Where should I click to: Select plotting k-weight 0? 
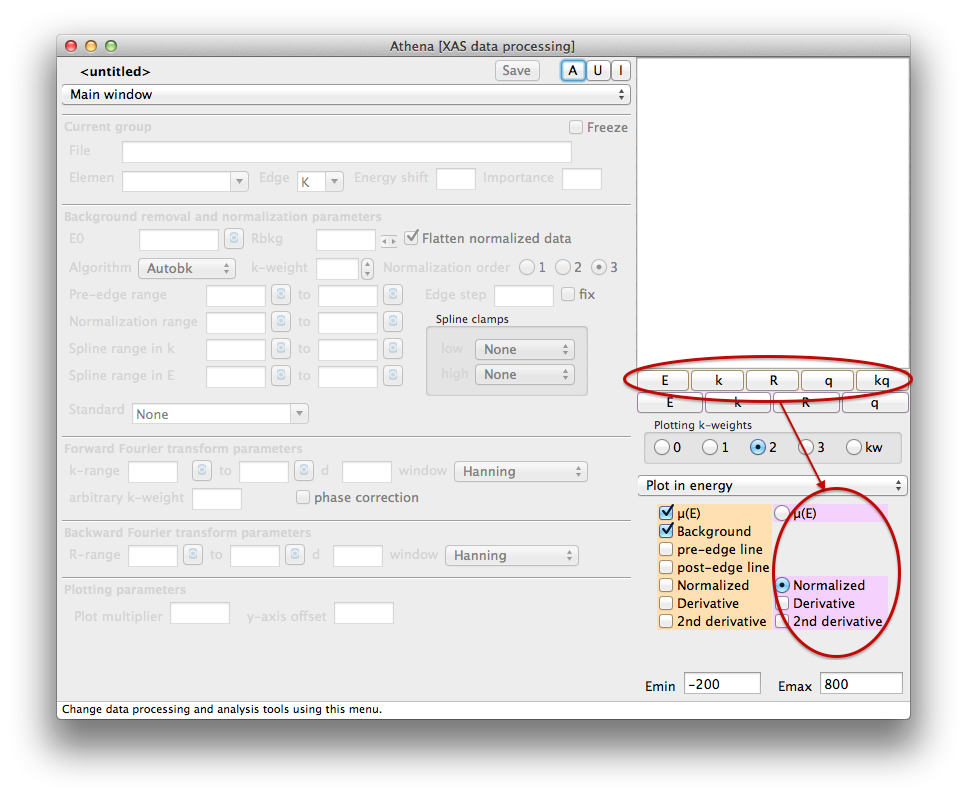pyautogui.click(x=662, y=447)
